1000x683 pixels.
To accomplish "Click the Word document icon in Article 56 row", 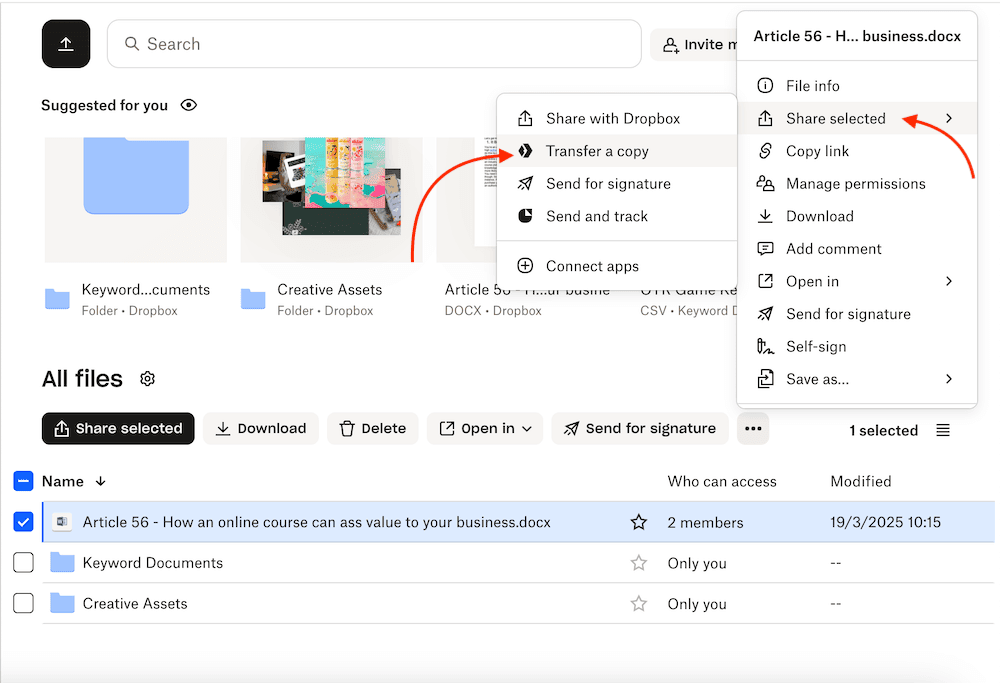I will coord(62,522).
